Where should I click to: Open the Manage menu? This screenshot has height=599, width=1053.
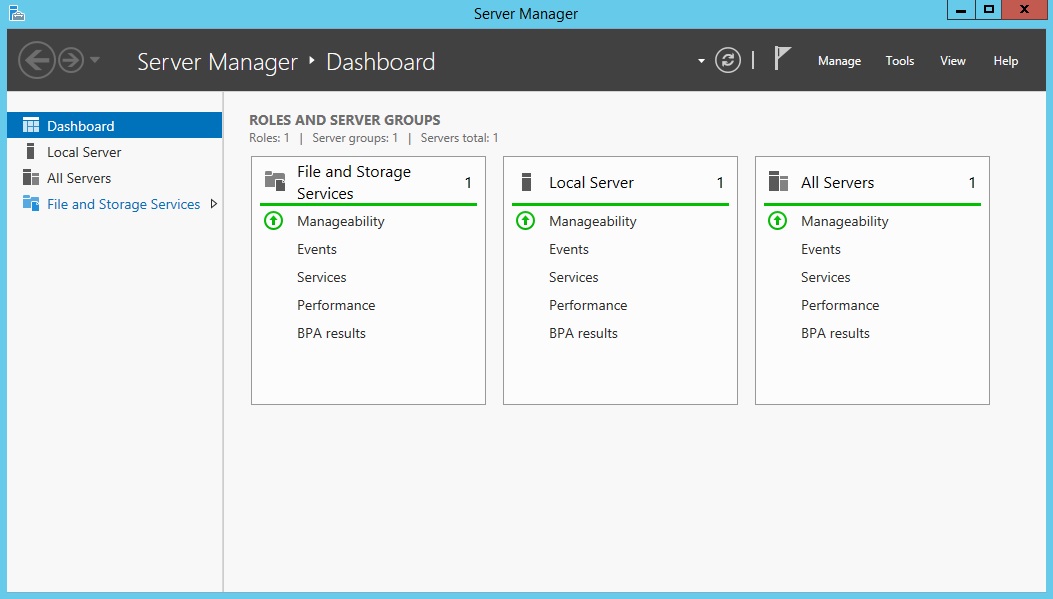pyautogui.click(x=839, y=61)
